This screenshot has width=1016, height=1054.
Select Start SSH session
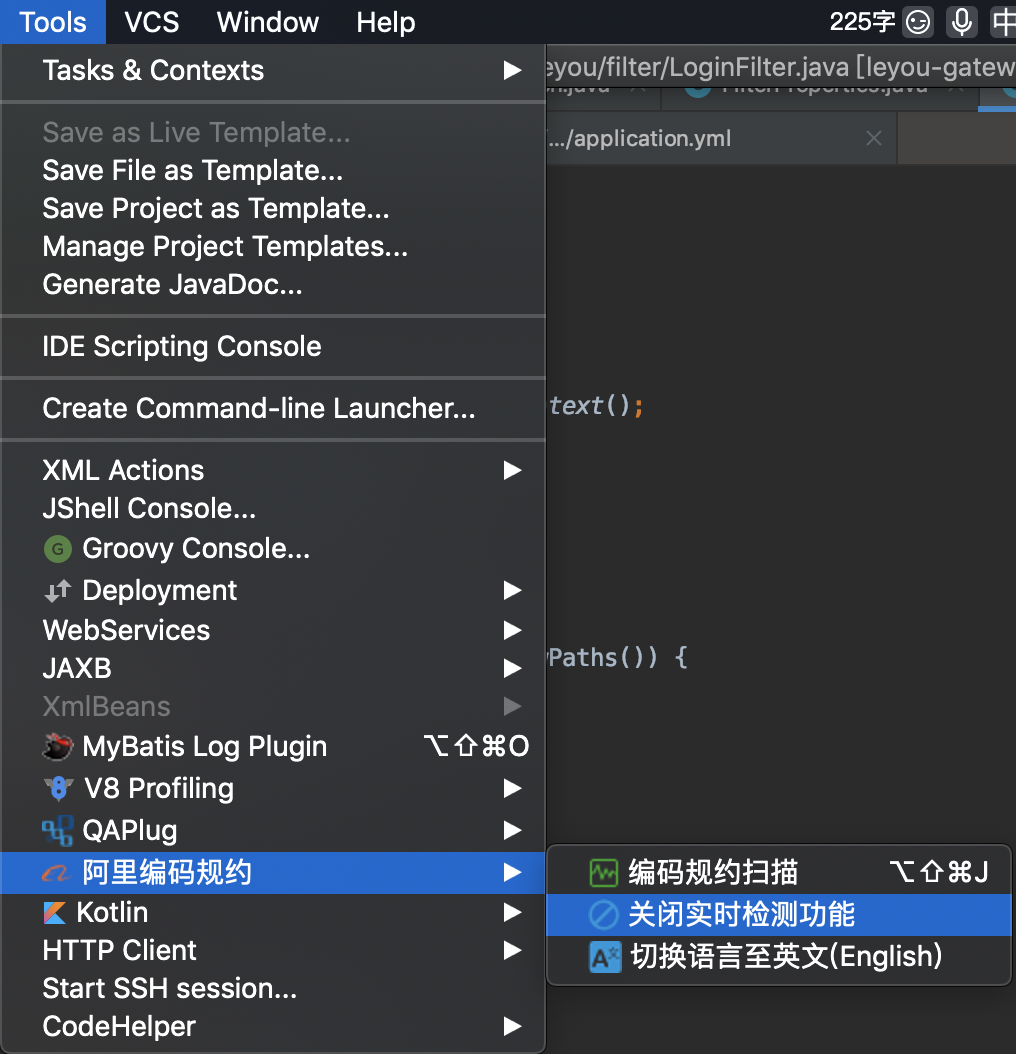pos(272,989)
